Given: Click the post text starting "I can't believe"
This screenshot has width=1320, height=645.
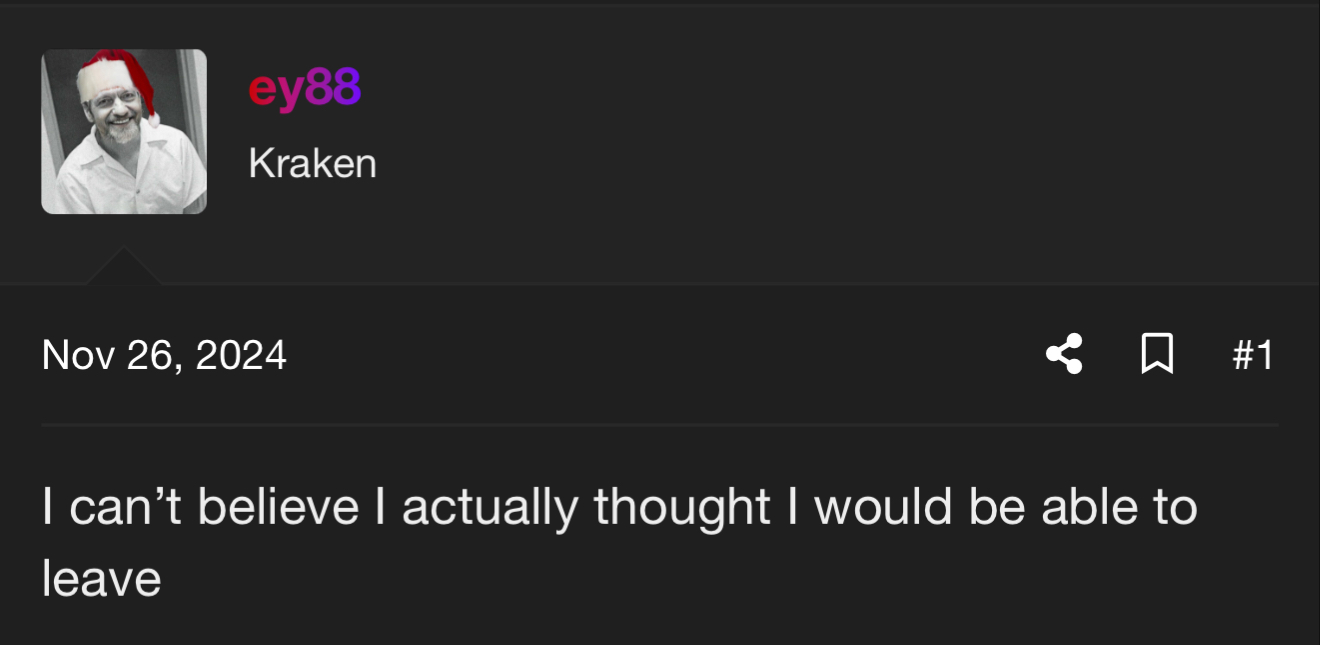Looking at the screenshot, I should [619, 506].
